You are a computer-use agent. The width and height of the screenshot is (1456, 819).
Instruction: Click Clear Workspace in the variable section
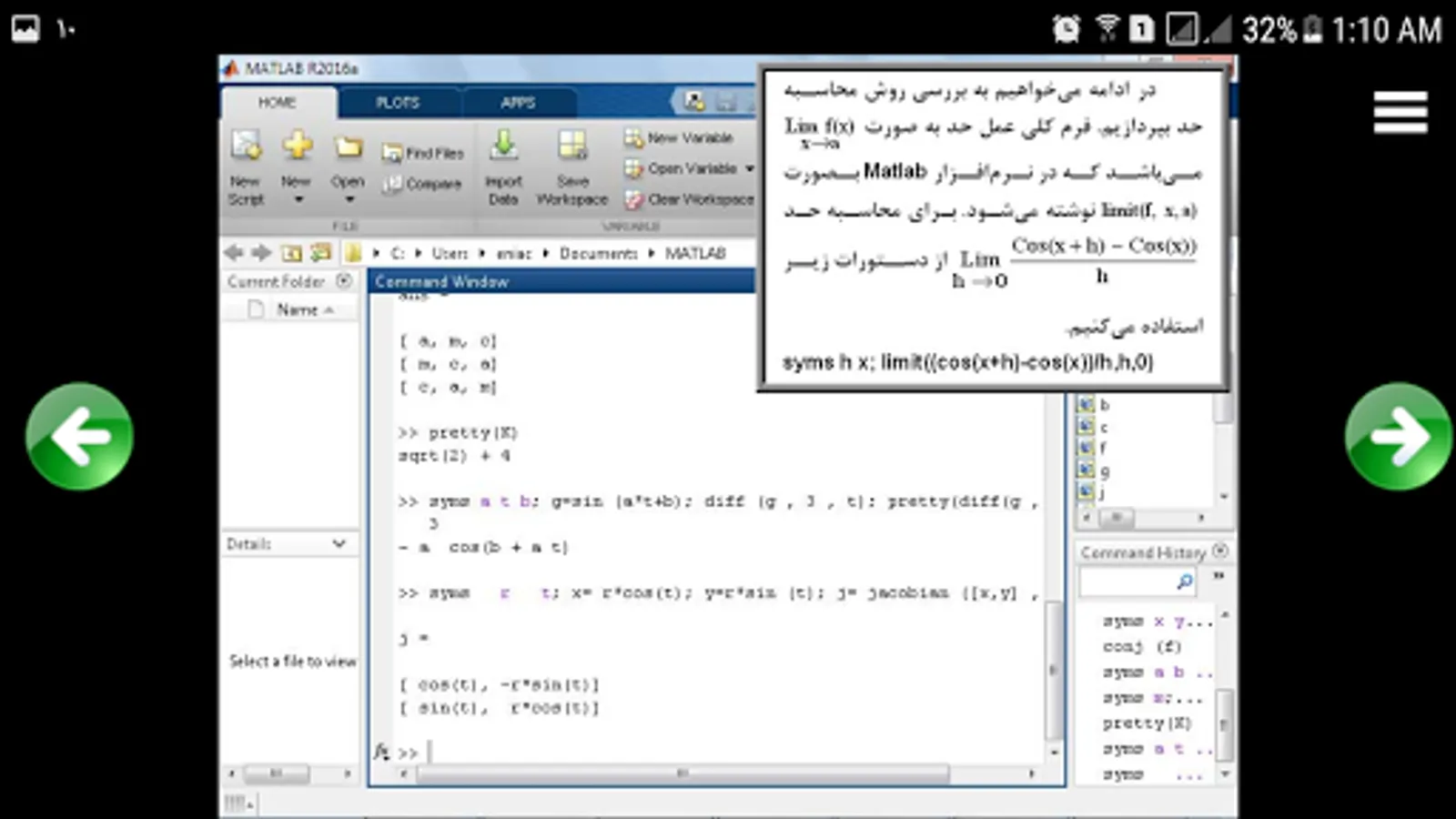coord(689,199)
